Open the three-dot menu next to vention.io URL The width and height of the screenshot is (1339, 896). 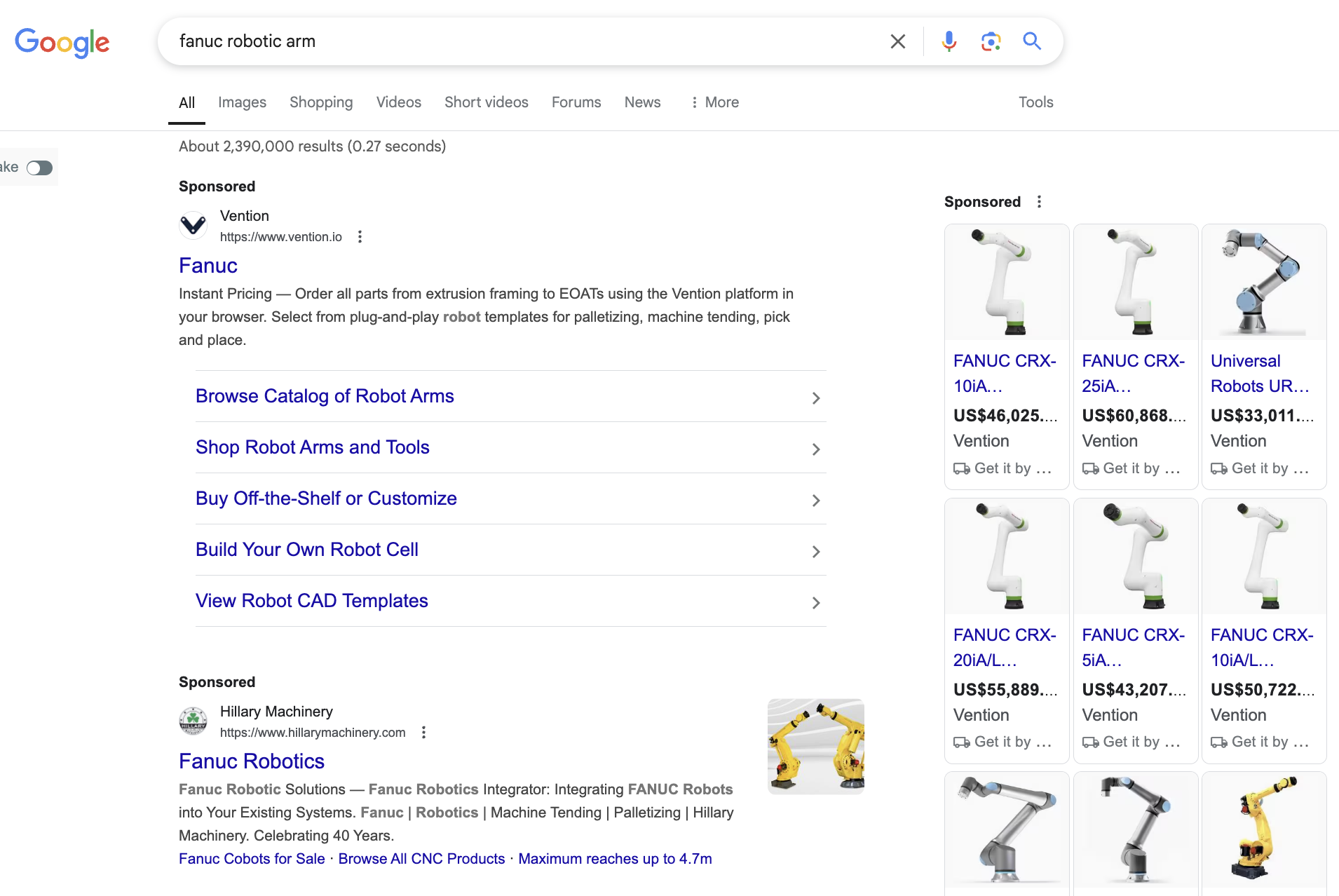[360, 237]
